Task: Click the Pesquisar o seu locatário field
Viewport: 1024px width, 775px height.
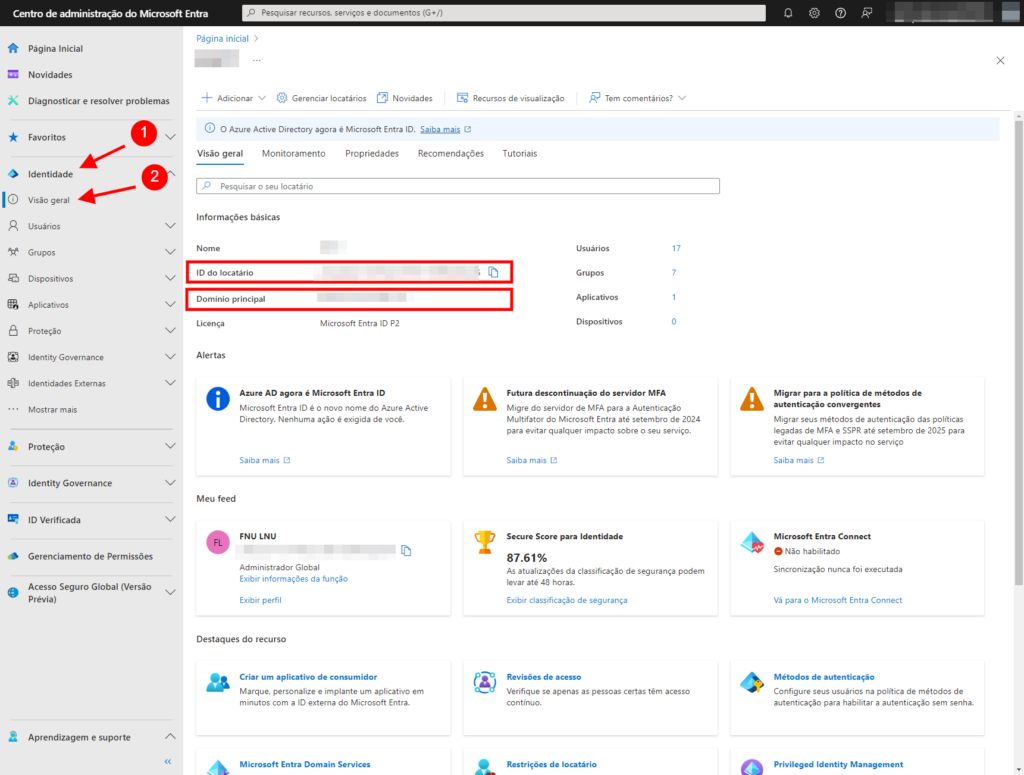Action: point(457,185)
